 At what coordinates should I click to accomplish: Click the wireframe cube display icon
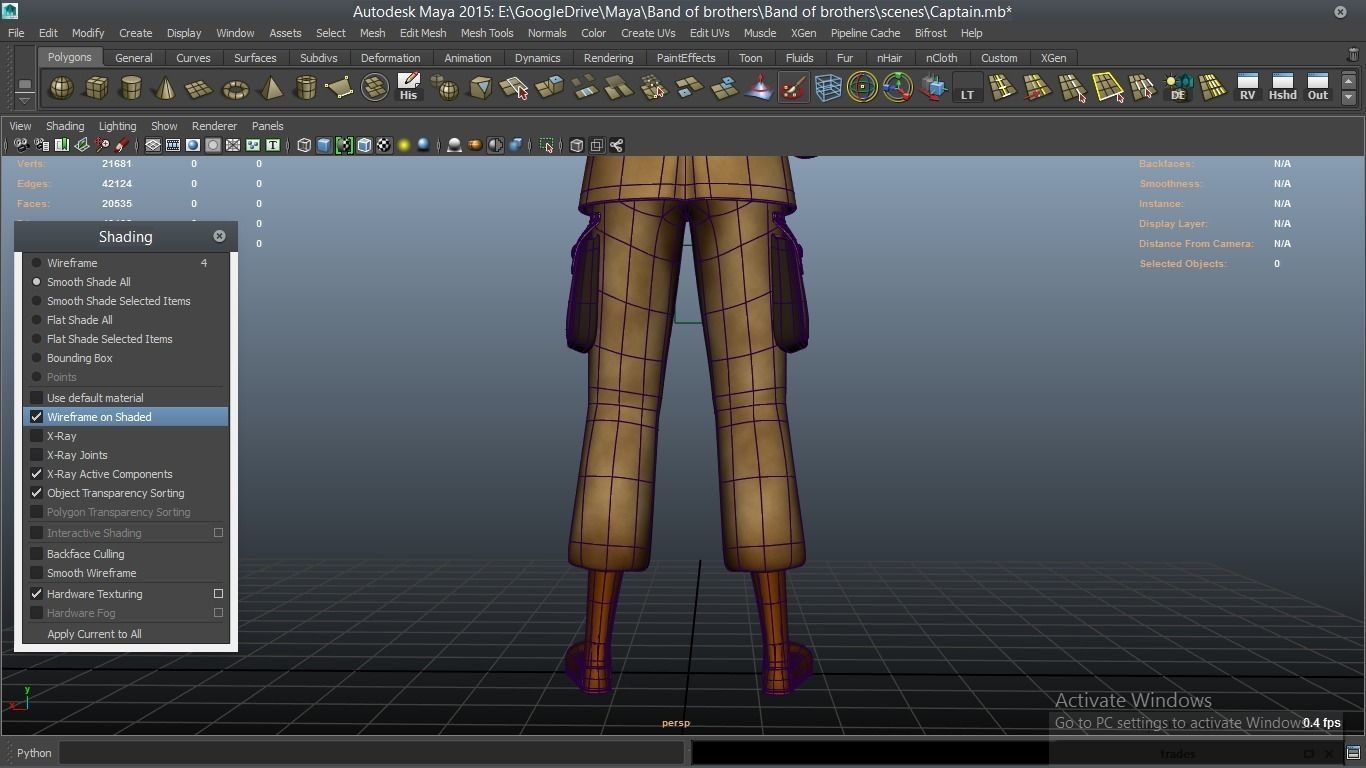pos(304,146)
